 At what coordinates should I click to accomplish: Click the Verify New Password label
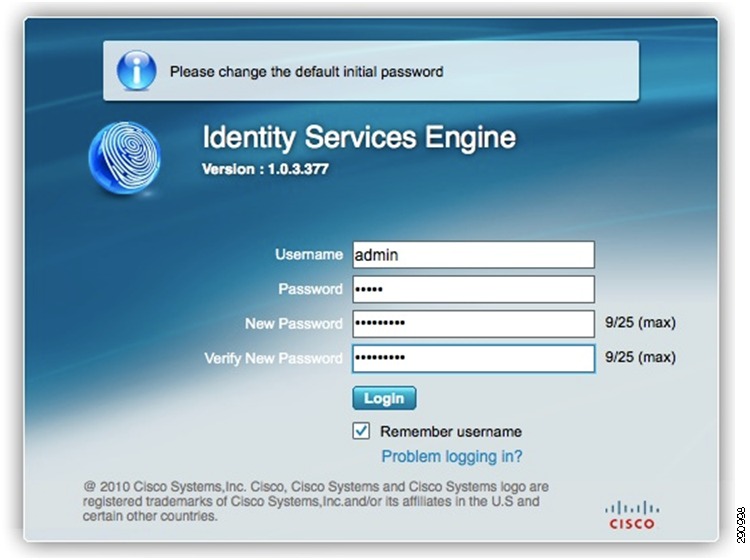tap(274, 358)
